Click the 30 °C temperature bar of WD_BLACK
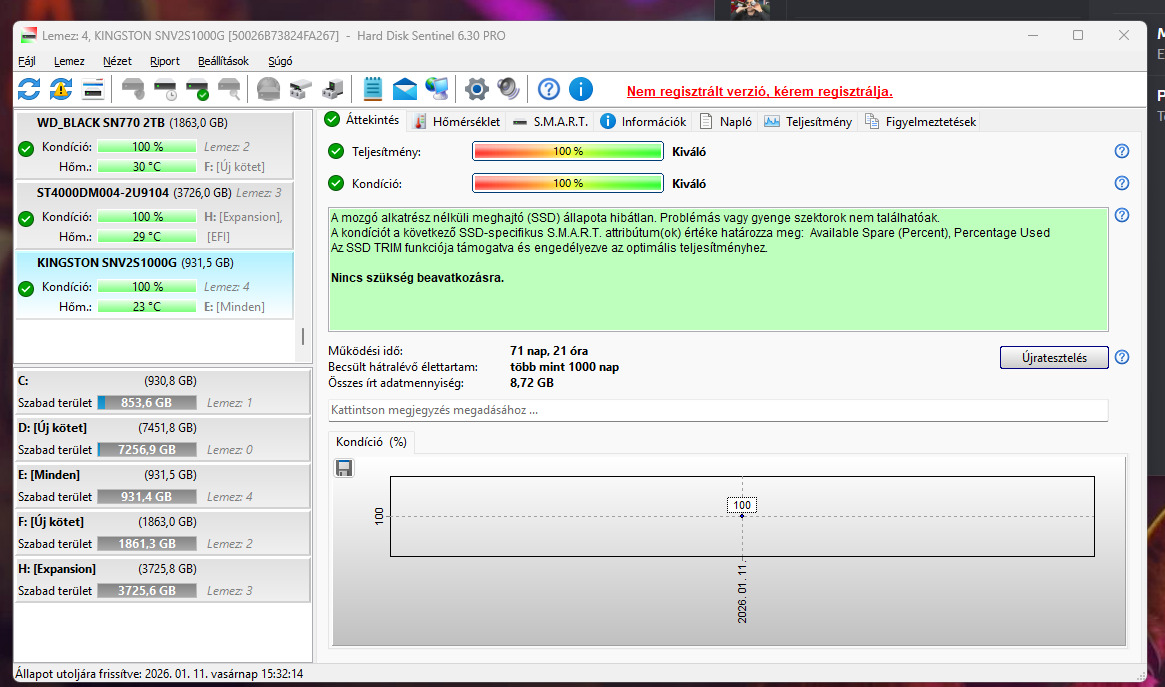Image resolution: width=1165 pixels, height=687 pixels. pos(147,166)
